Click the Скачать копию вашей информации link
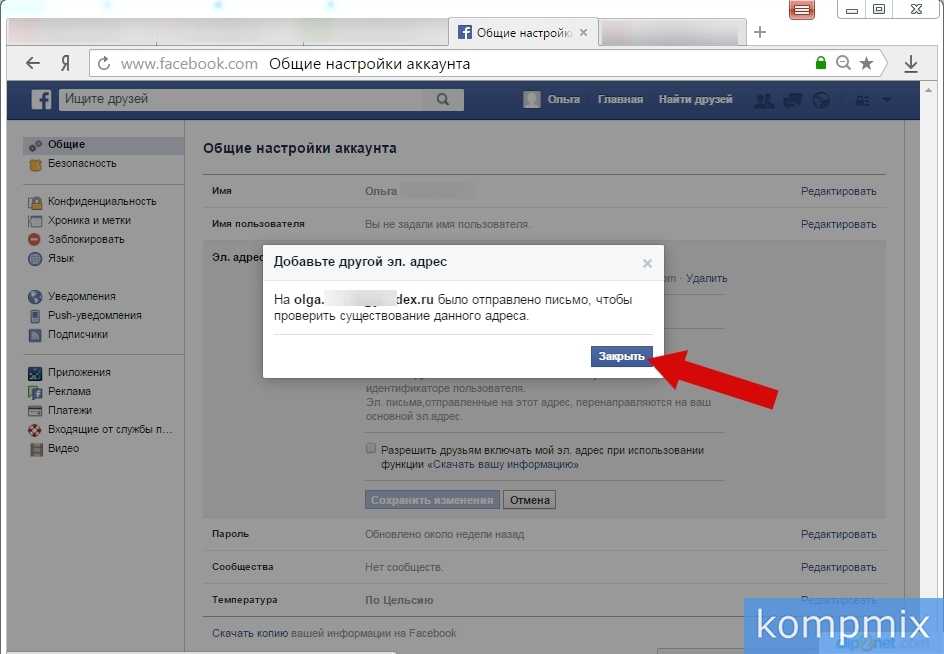 tap(334, 633)
